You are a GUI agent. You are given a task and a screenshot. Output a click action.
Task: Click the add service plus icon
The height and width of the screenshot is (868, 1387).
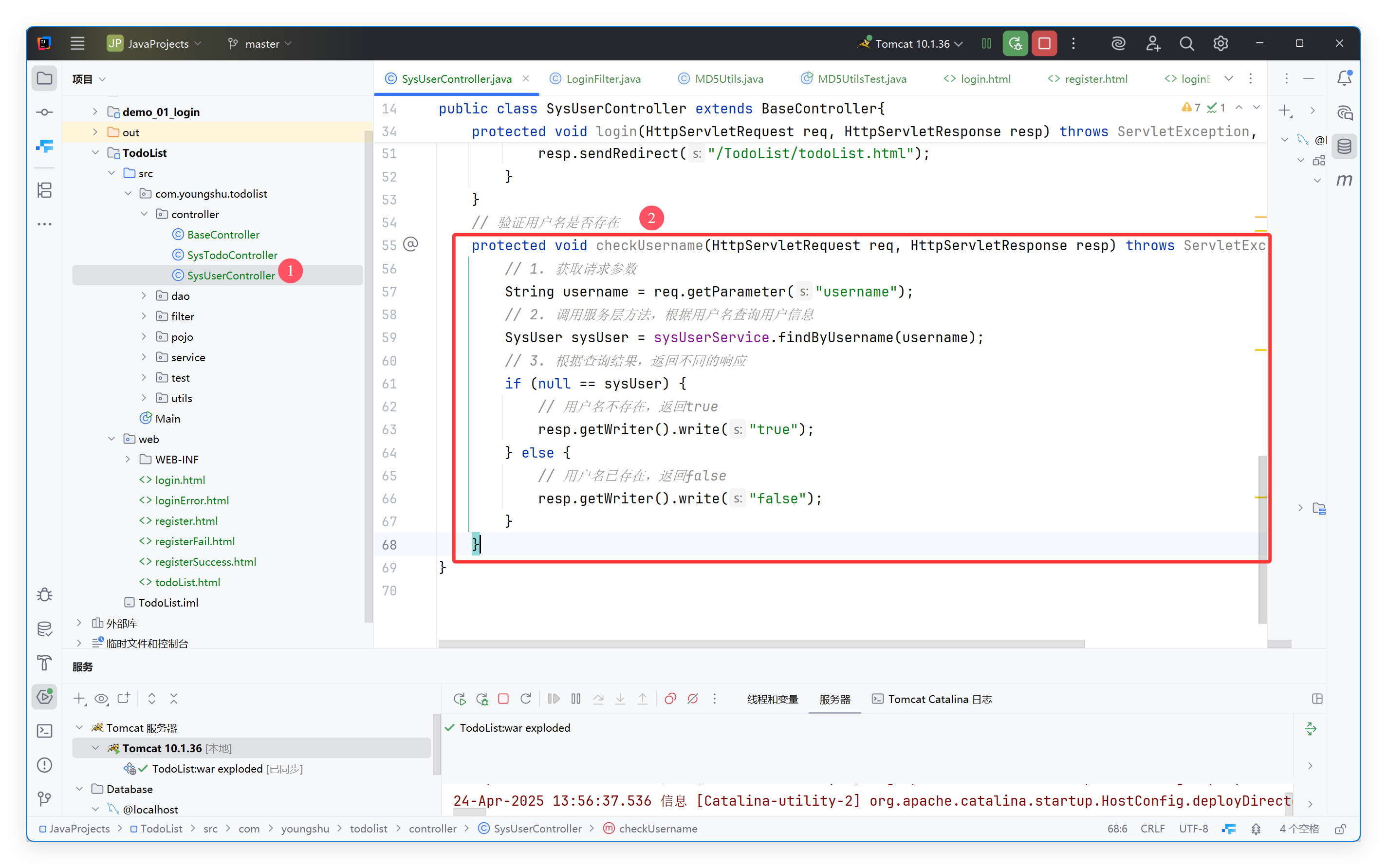tap(79, 699)
